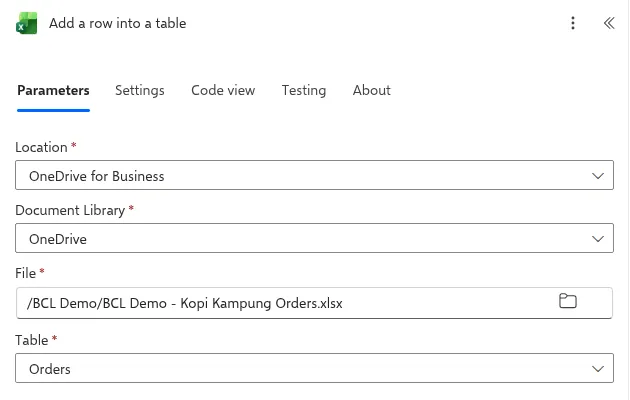Open the three-dot more options menu
The image size is (630, 400).
point(573,23)
